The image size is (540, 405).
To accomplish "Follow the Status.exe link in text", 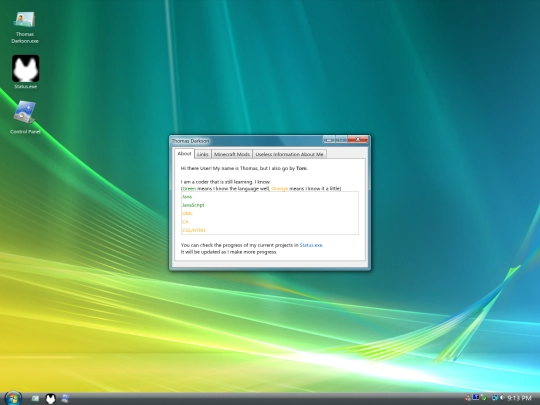I will (x=311, y=245).
